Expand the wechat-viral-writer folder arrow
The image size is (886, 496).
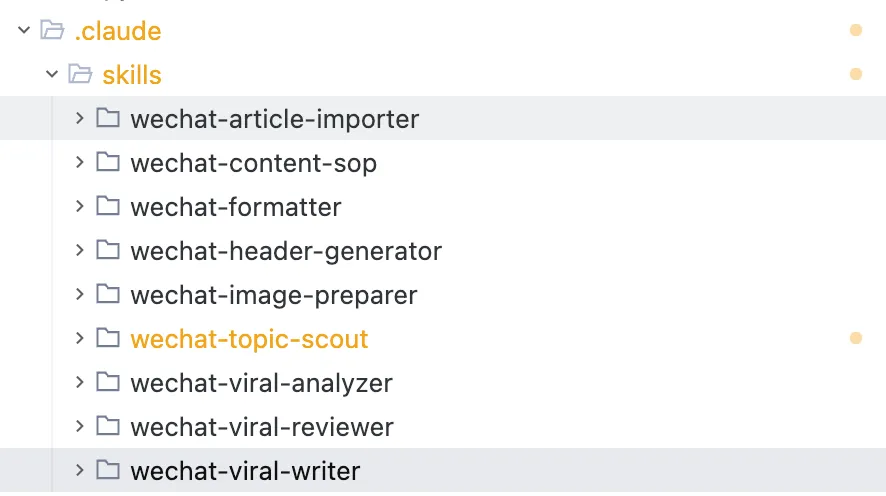point(80,471)
